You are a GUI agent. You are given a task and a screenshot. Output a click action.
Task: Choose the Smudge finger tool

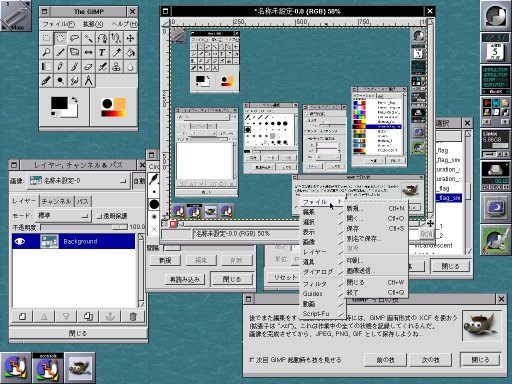[74, 80]
